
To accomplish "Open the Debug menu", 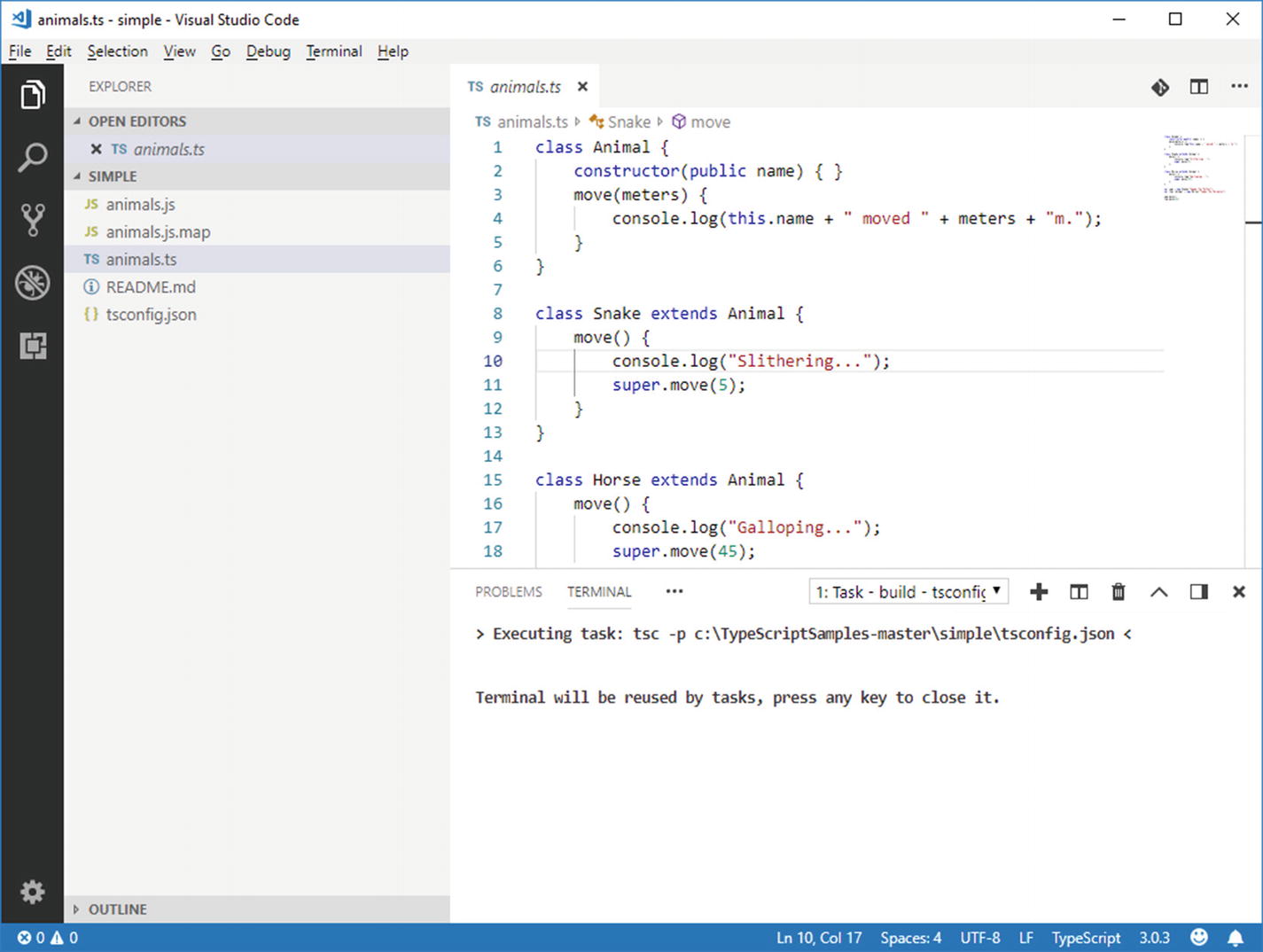I will (x=268, y=51).
